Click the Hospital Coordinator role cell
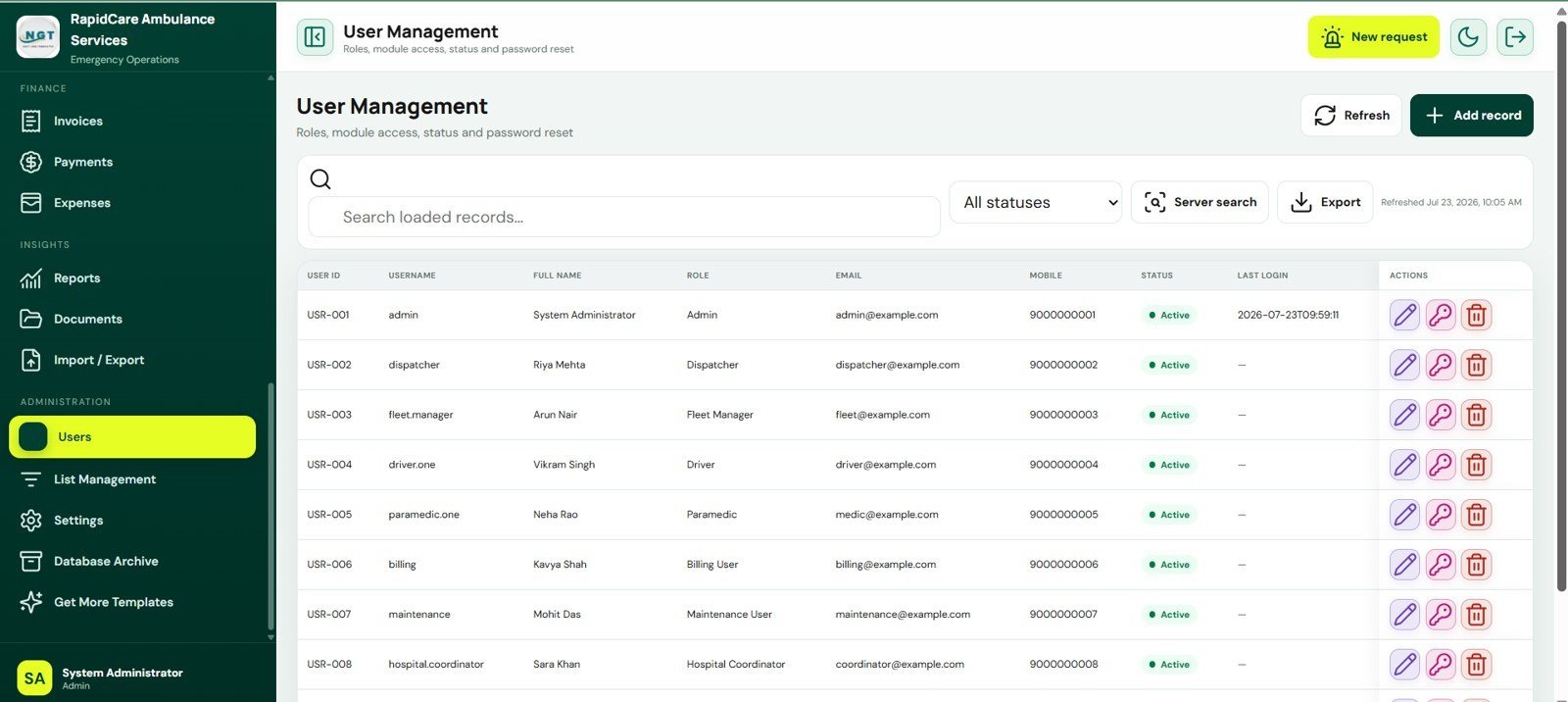Screen dimensions: 1568x702 (736, 665)
